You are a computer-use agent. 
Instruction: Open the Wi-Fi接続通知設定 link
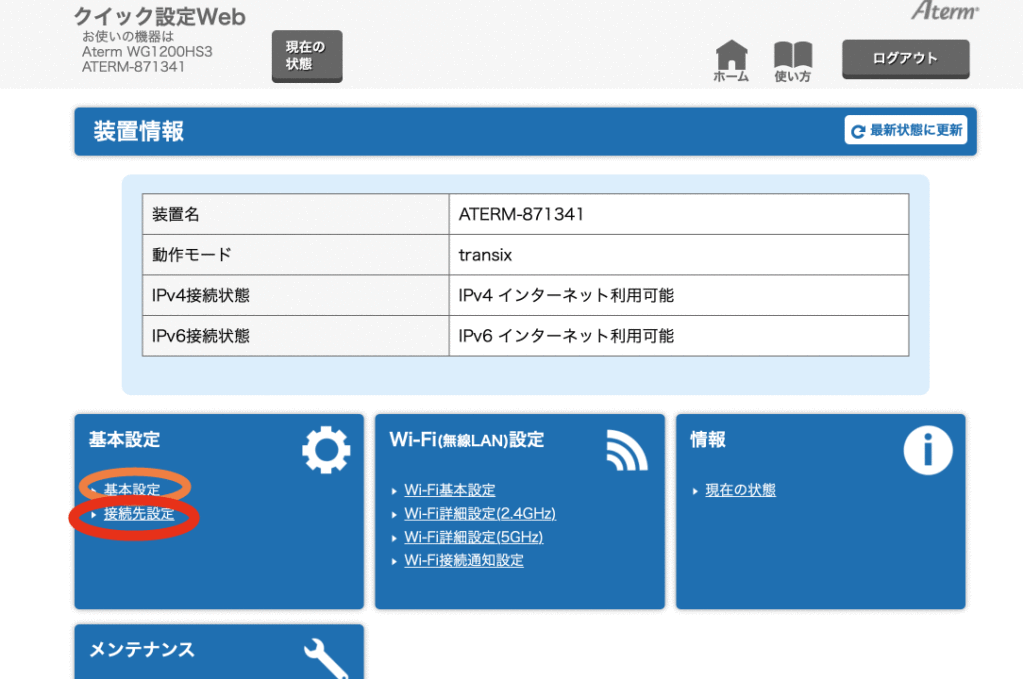coord(463,560)
